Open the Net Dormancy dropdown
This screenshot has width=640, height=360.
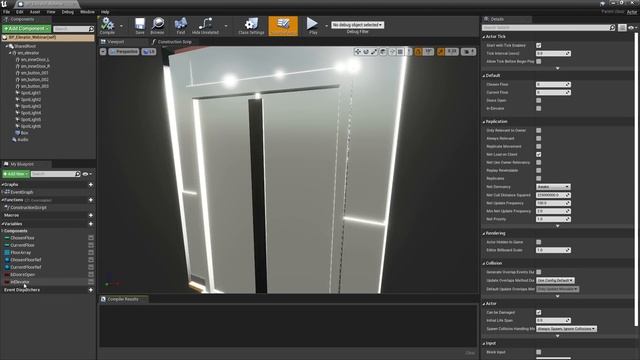[553, 187]
